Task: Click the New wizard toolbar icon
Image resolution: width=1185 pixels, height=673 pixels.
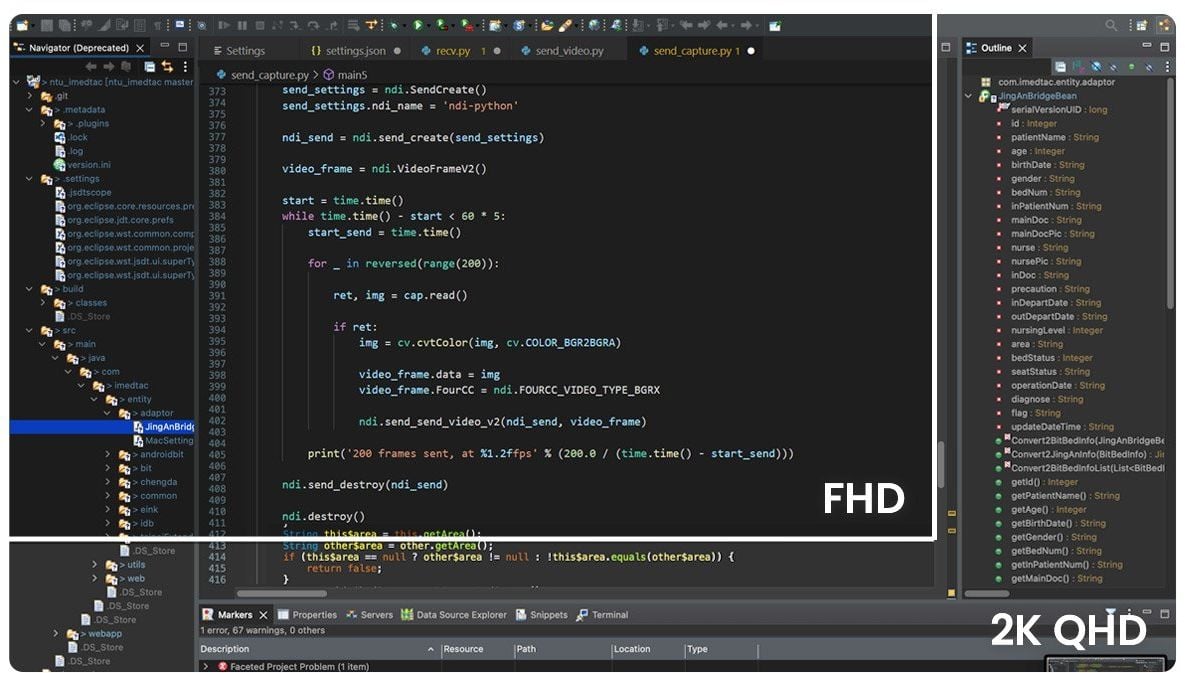Action: tap(22, 25)
